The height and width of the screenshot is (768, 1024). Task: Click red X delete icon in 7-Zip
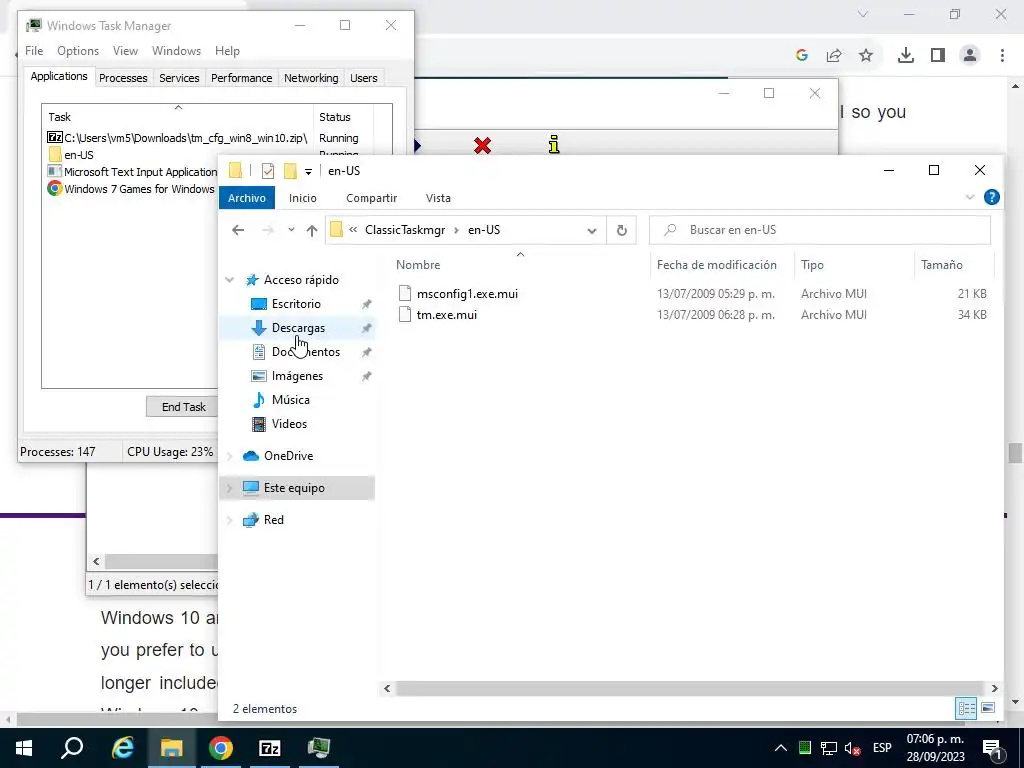pos(483,145)
